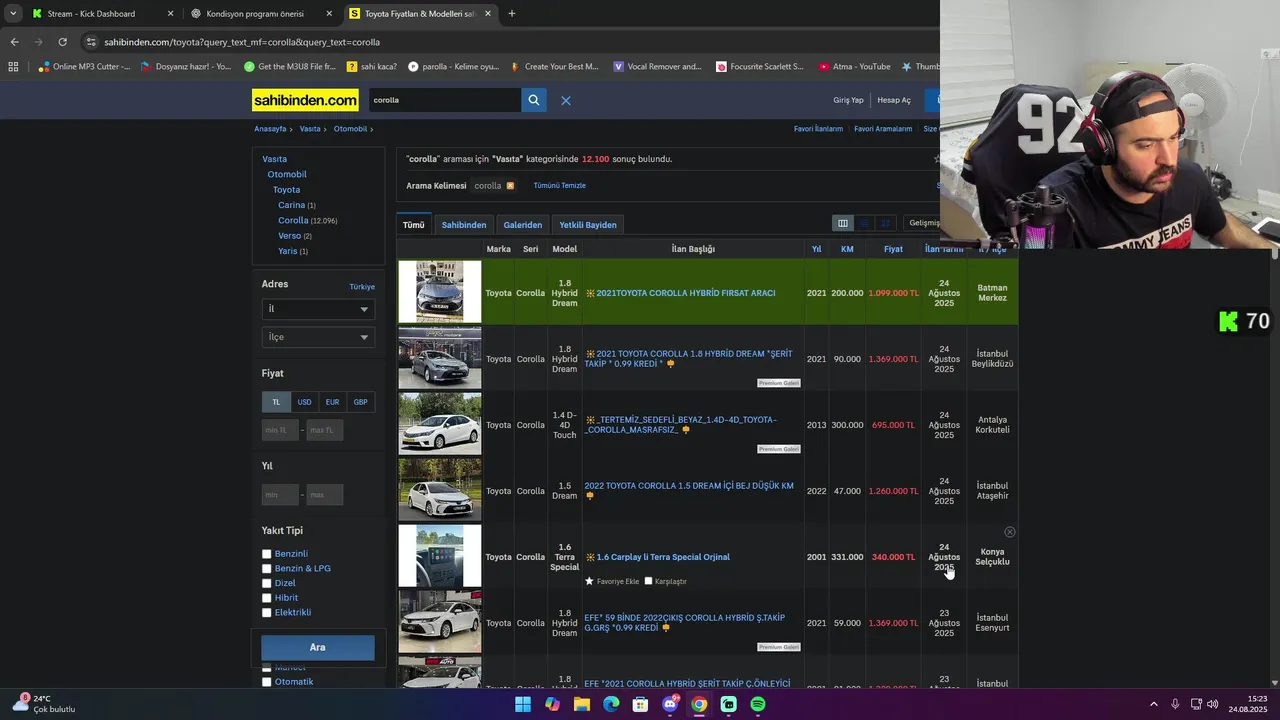Screen dimensions: 1280x720
Task: Open Microsoft Edge from taskbar
Action: coord(611,704)
